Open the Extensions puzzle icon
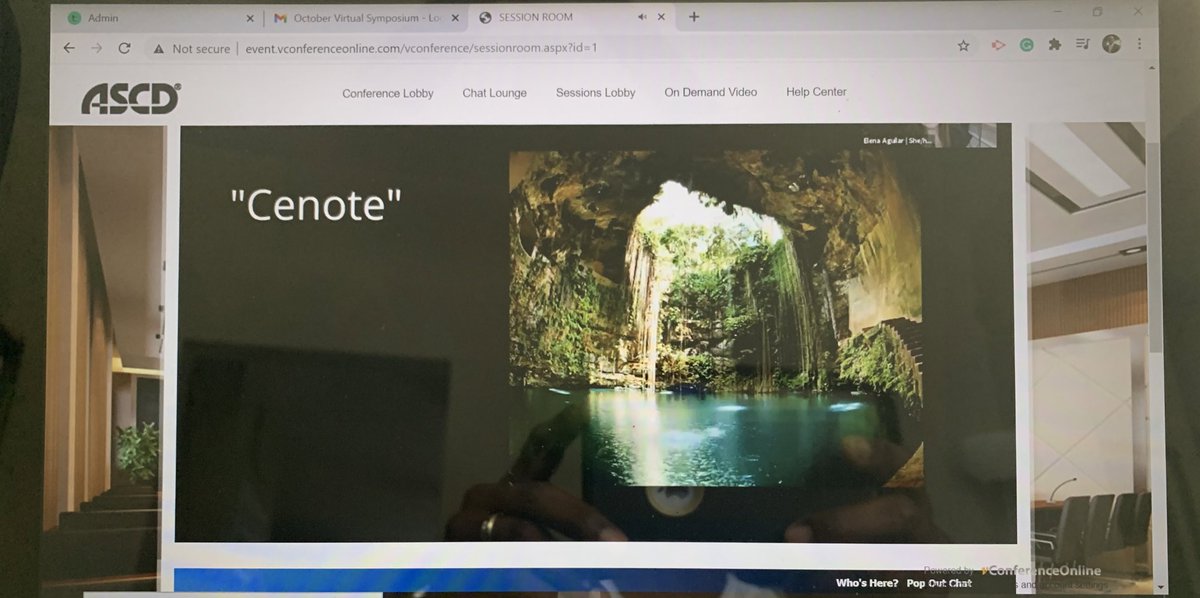Viewport: 1200px width, 598px height. 1054,45
